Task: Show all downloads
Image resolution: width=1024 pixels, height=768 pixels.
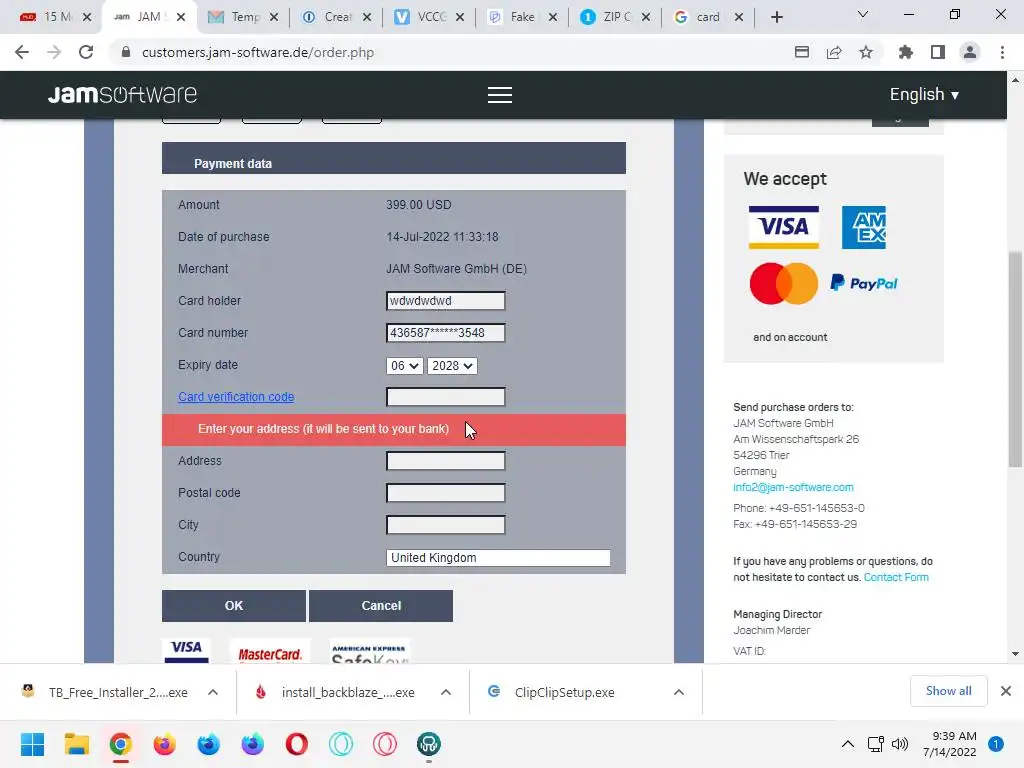Action: (x=948, y=691)
